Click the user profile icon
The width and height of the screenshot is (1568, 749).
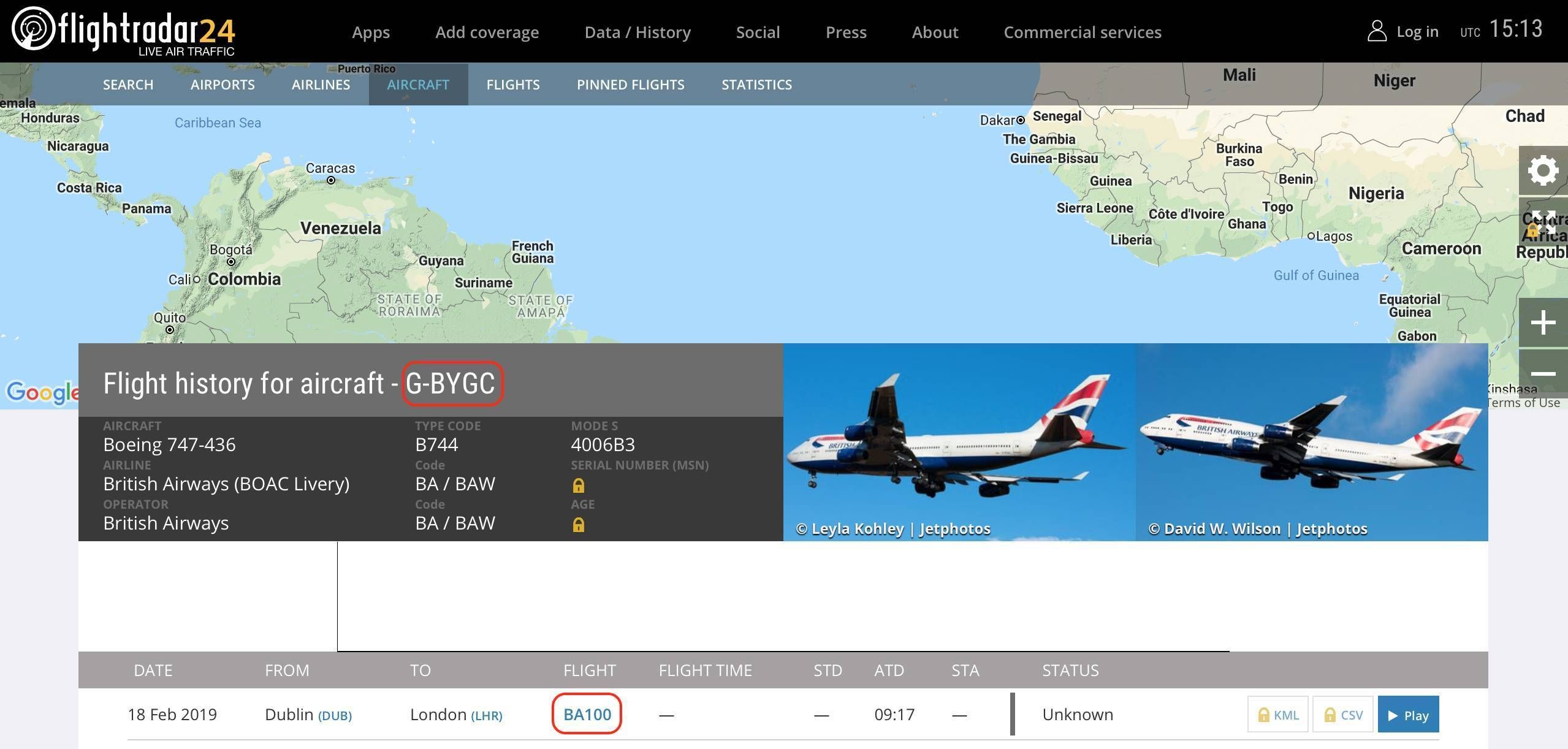(x=1377, y=31)
